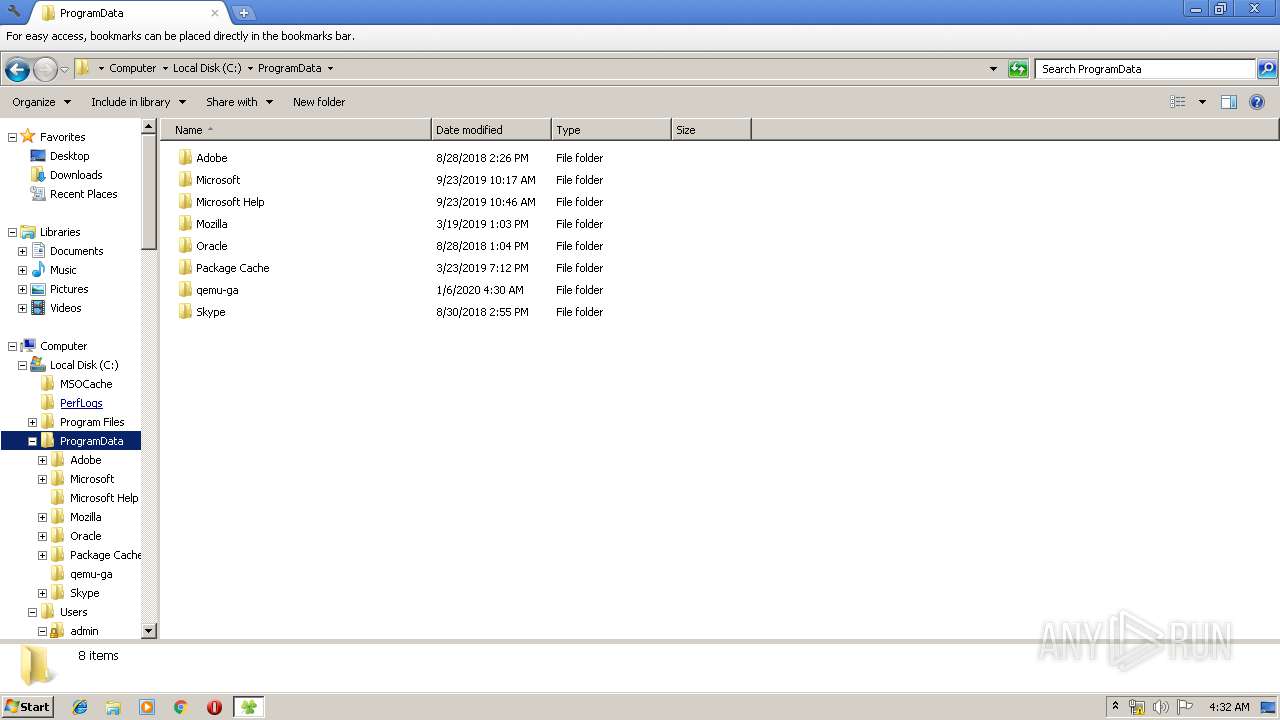Launch Google Chrome from taskbar
The height and width of the screenshot is (720, 1280).
pyautogui.click(x=181, y=707)
